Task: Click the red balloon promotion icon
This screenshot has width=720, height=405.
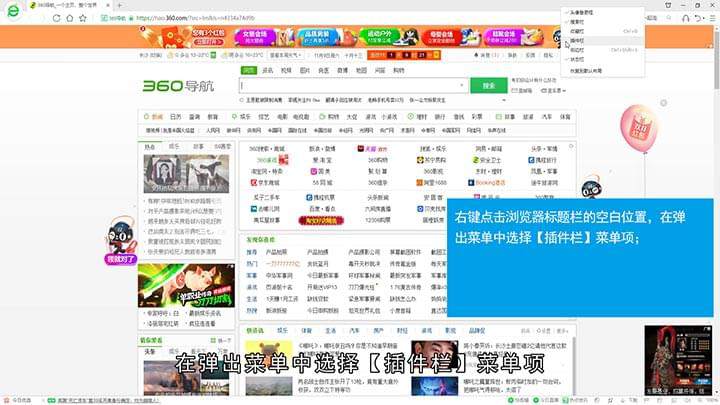Action: coord(639,128)
